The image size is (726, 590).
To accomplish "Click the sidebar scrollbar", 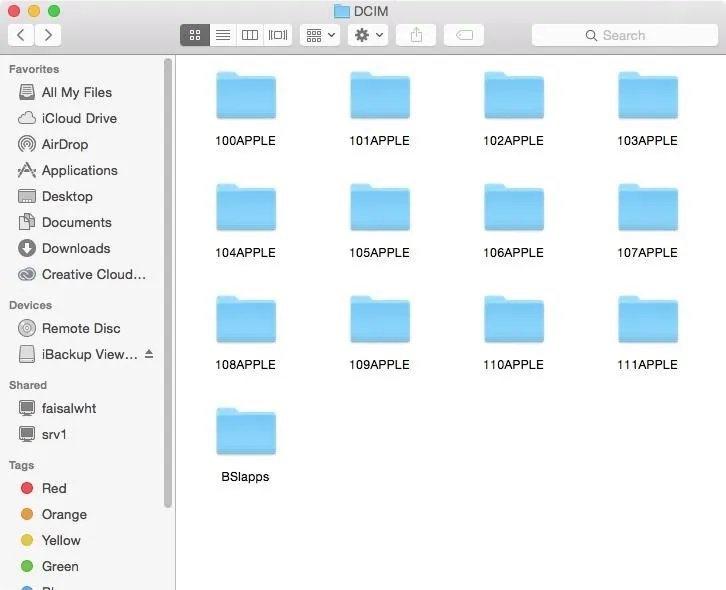I will [168, 282].
